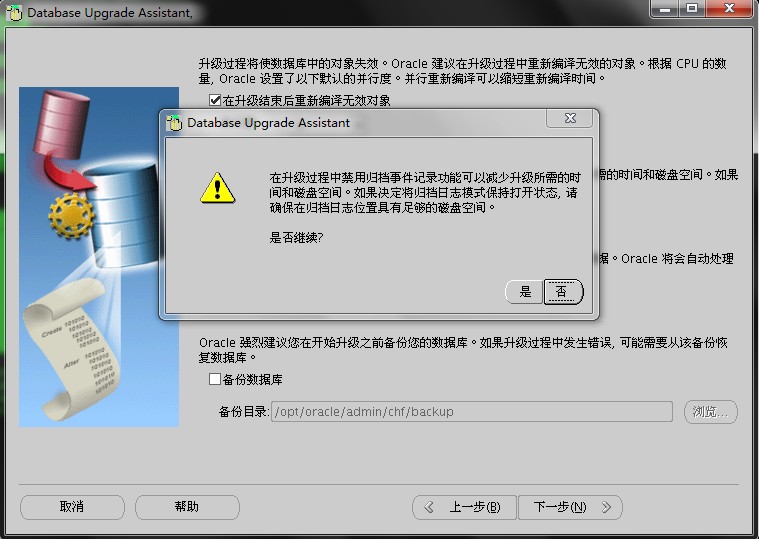
Task: Minimize the Database Upgrade Assistant main window
Action: [666, 9]
